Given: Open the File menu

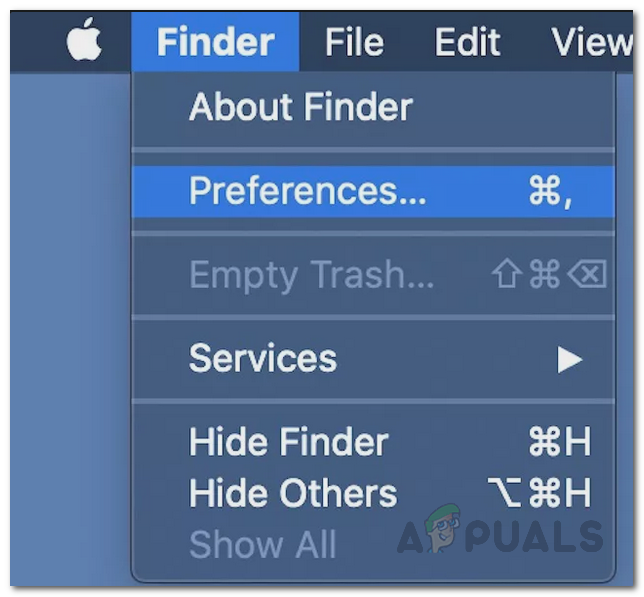Looking at the screenshot, I should (x=355, y=43).
